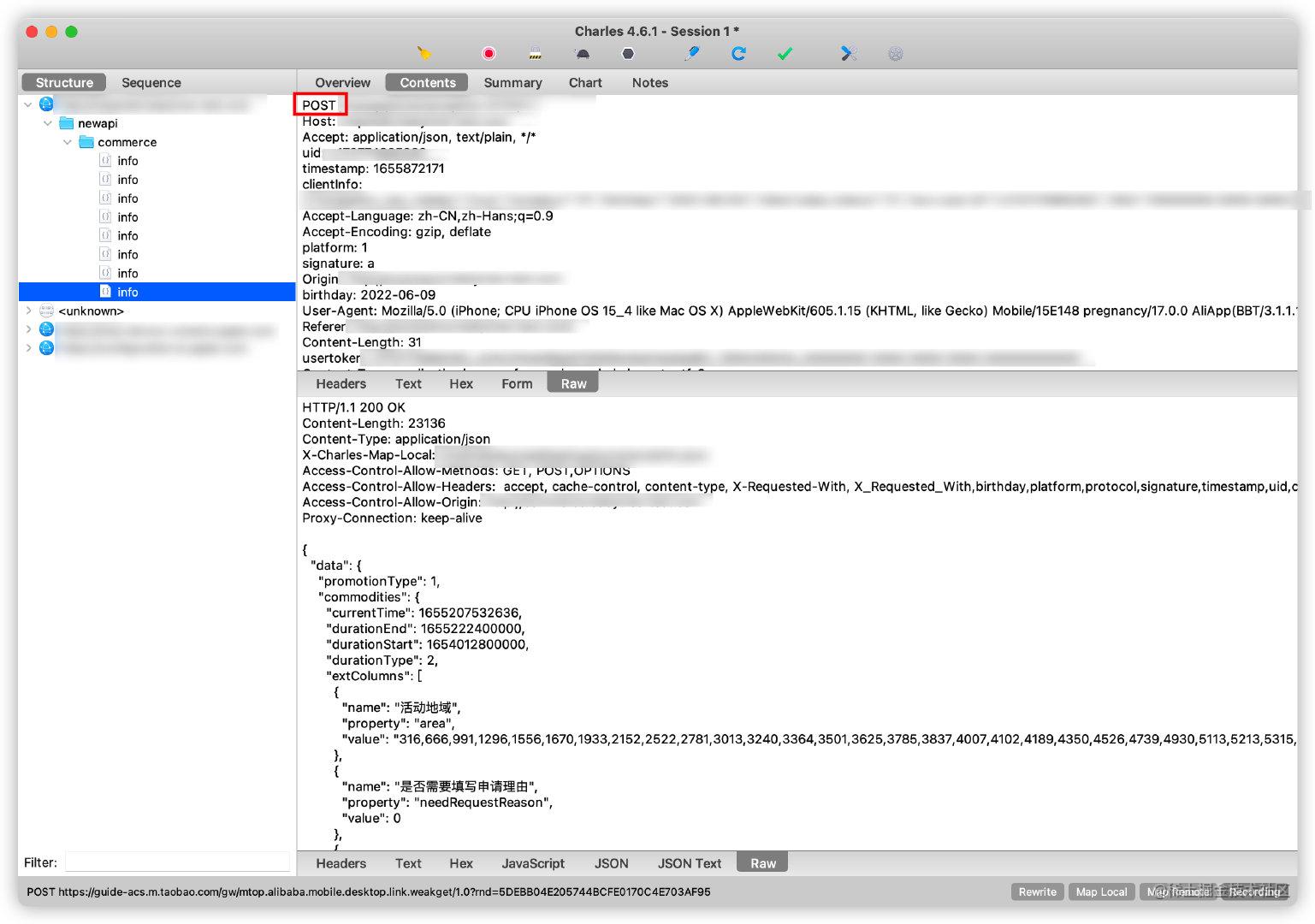
Task: Click the timestamp: 1655872171 header line
Action: (x=373, y=169)
